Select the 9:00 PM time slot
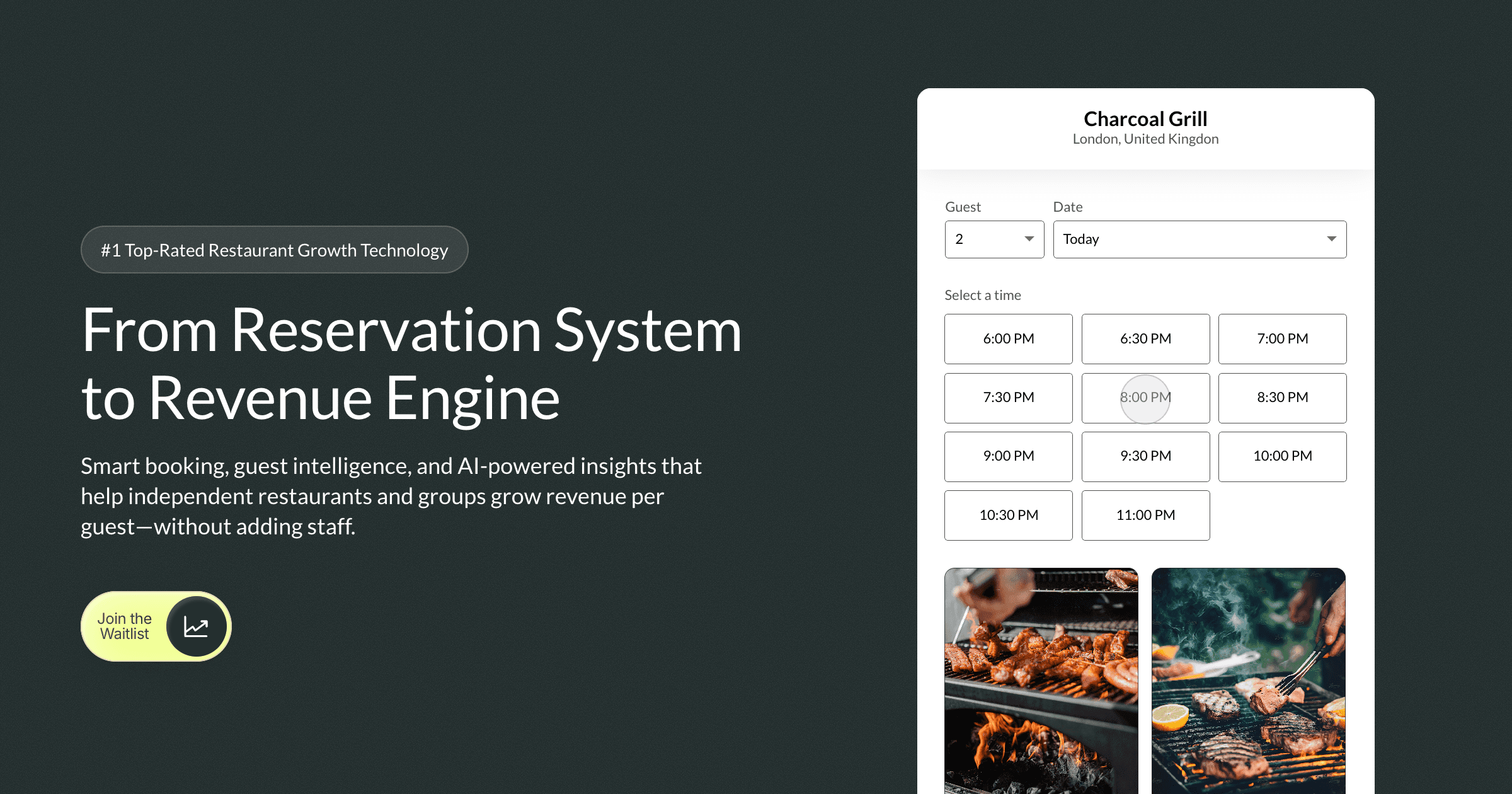Viewport: 1512px width, 794px height. tap(1008, 456)
